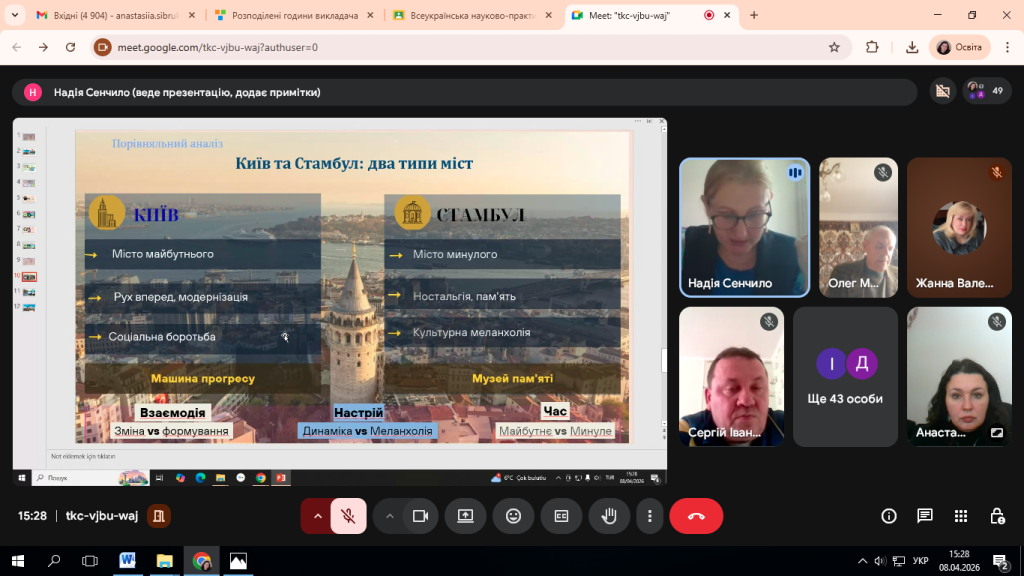Toggle the camera on or off

(420, 516)
